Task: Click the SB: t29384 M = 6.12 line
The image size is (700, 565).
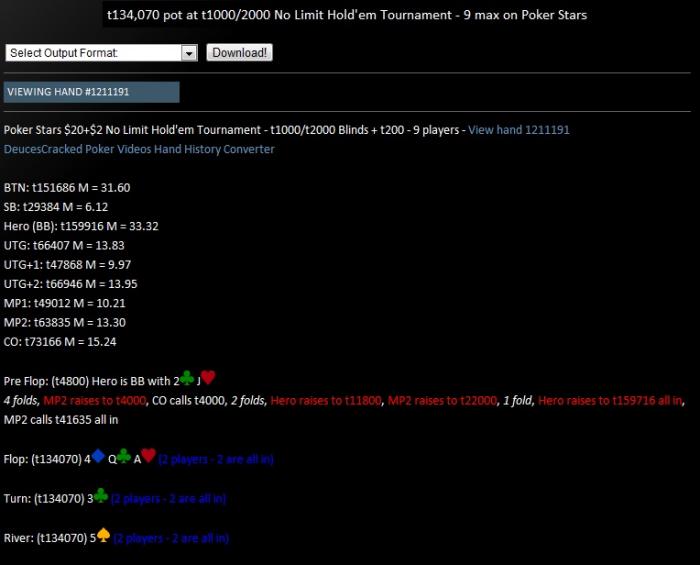Action: [56, 207]
